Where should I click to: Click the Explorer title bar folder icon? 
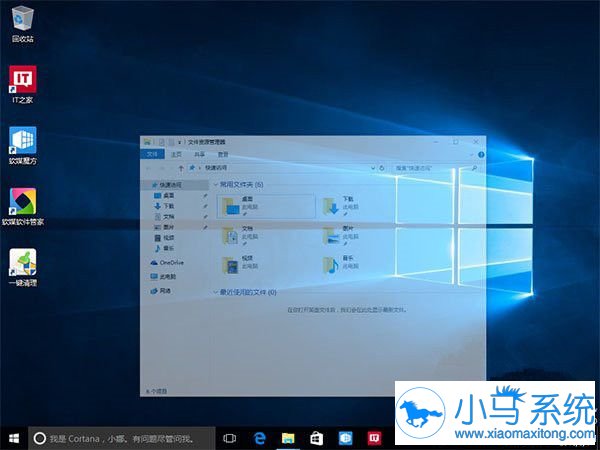[x=147, y=142]
